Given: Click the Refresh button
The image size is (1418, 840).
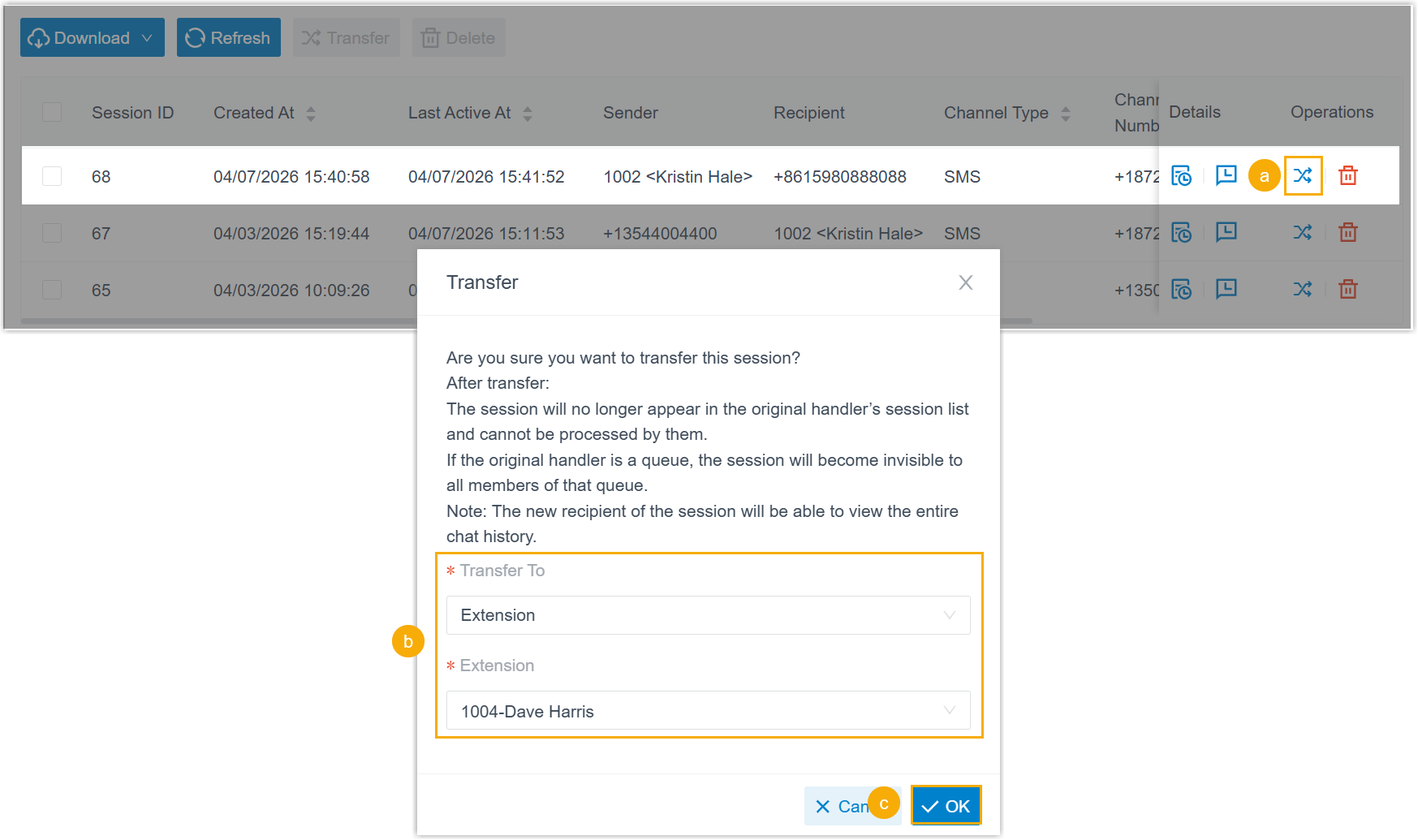Looking at the screenshot, I should coord(228,38).
